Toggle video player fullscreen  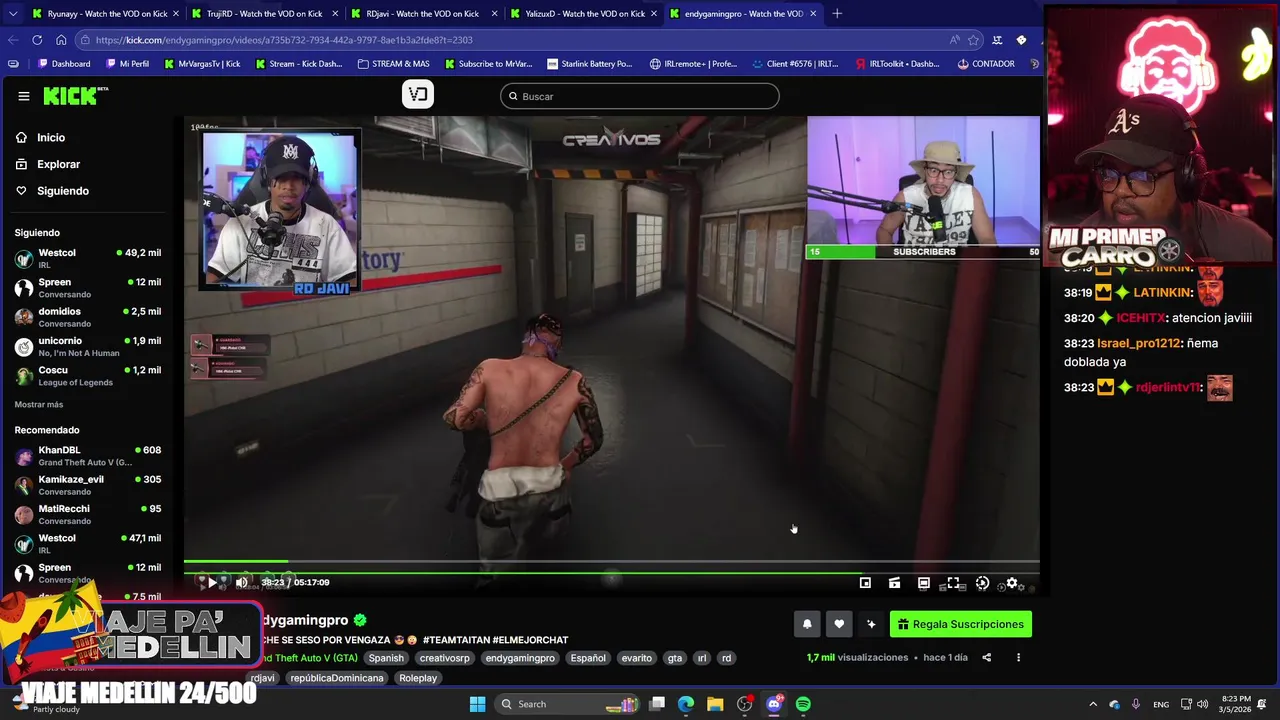pos(953,583)
